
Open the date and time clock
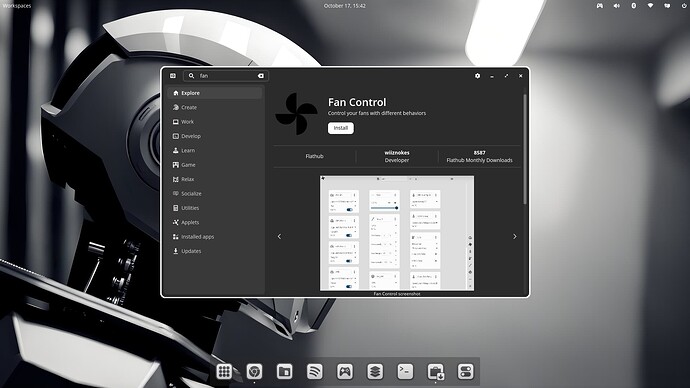(x=345, y=6)
